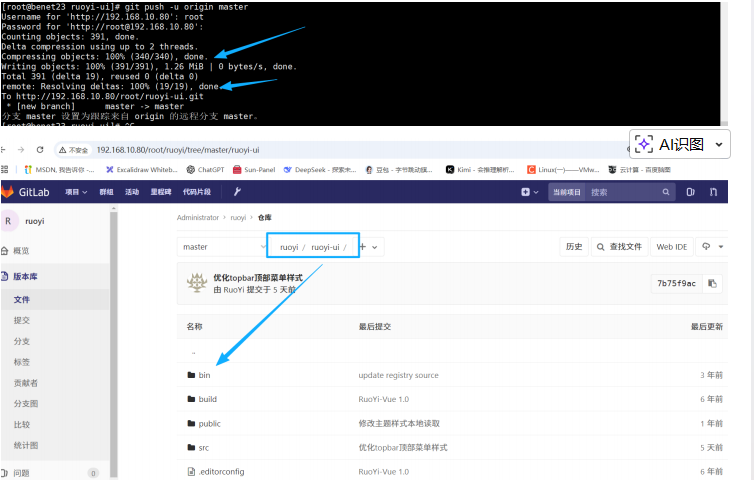
Task: Open the Linux(一) bookmark
Action: pyautogui.click(x=563, y=170)
